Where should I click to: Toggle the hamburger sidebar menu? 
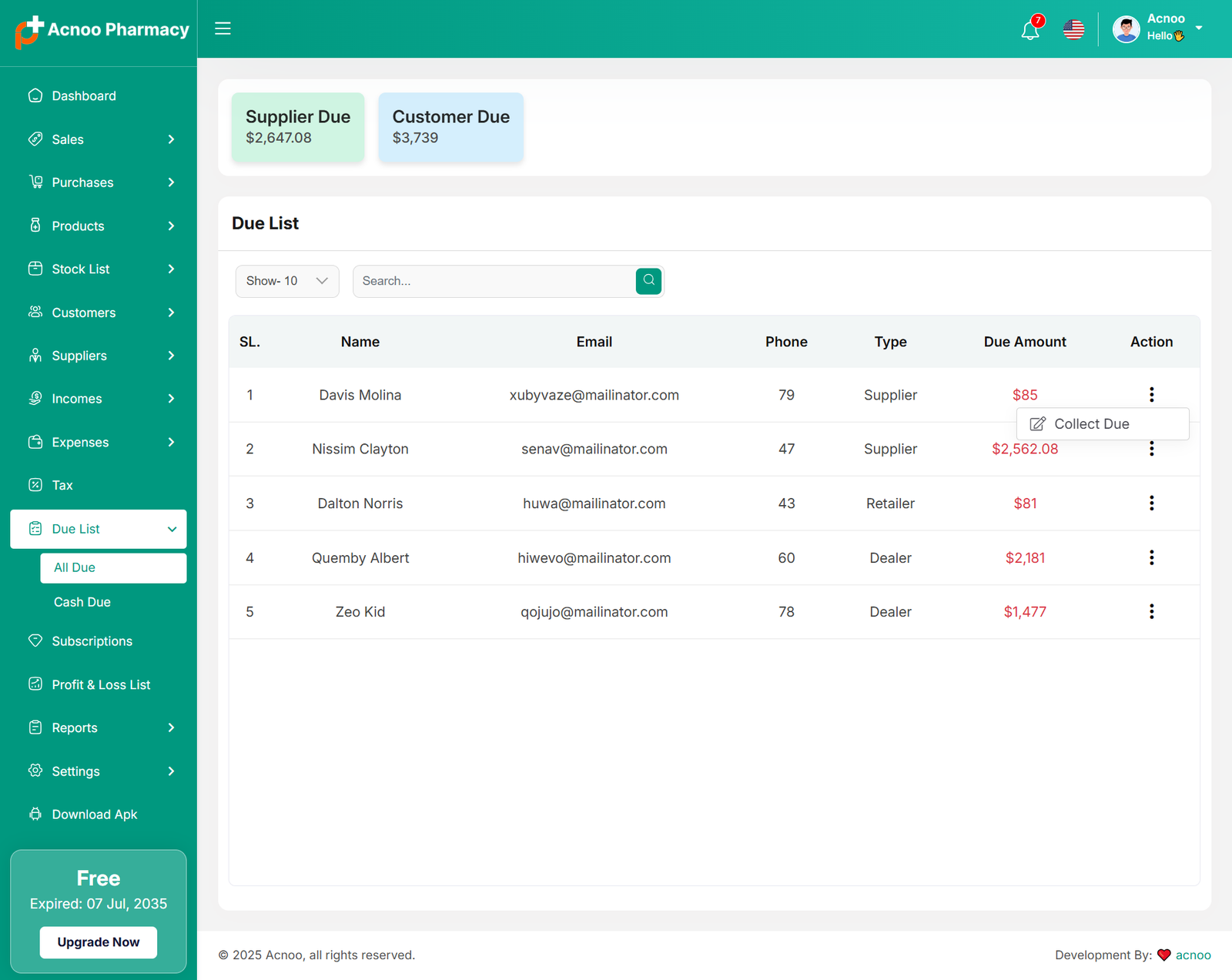tap(223, 28)
